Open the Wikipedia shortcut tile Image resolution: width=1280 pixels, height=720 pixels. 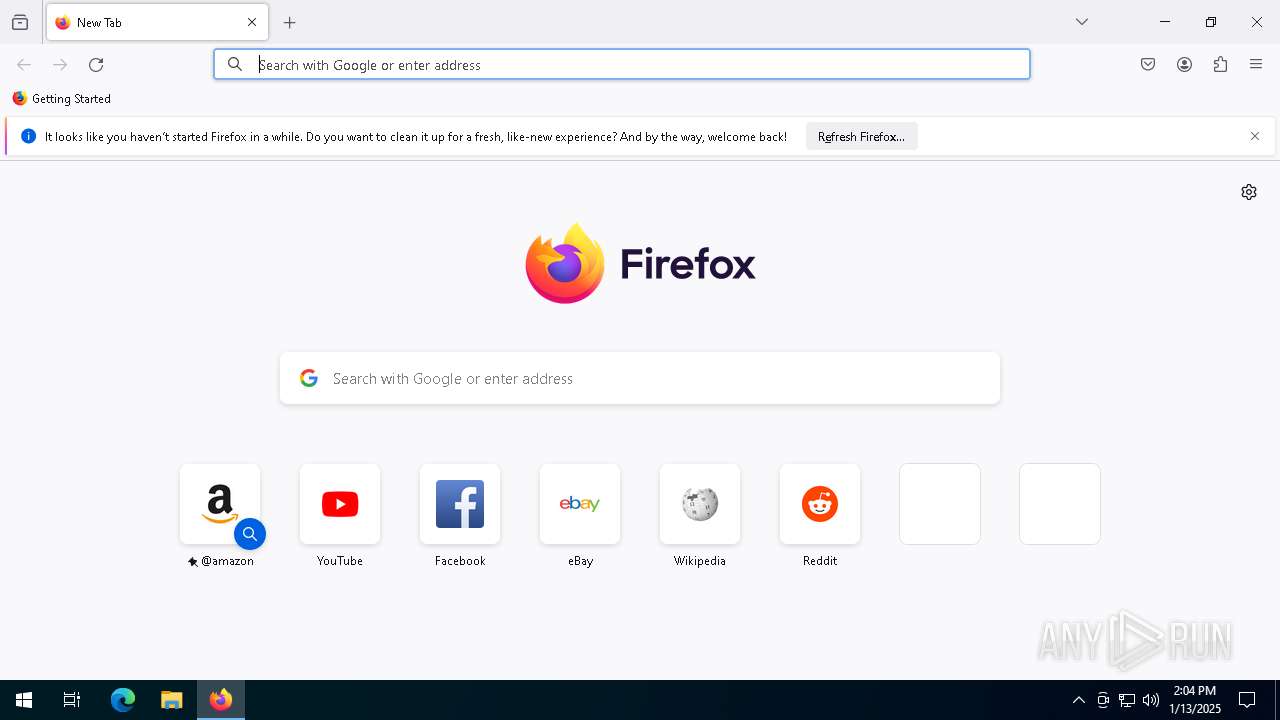tap(700, 504)
